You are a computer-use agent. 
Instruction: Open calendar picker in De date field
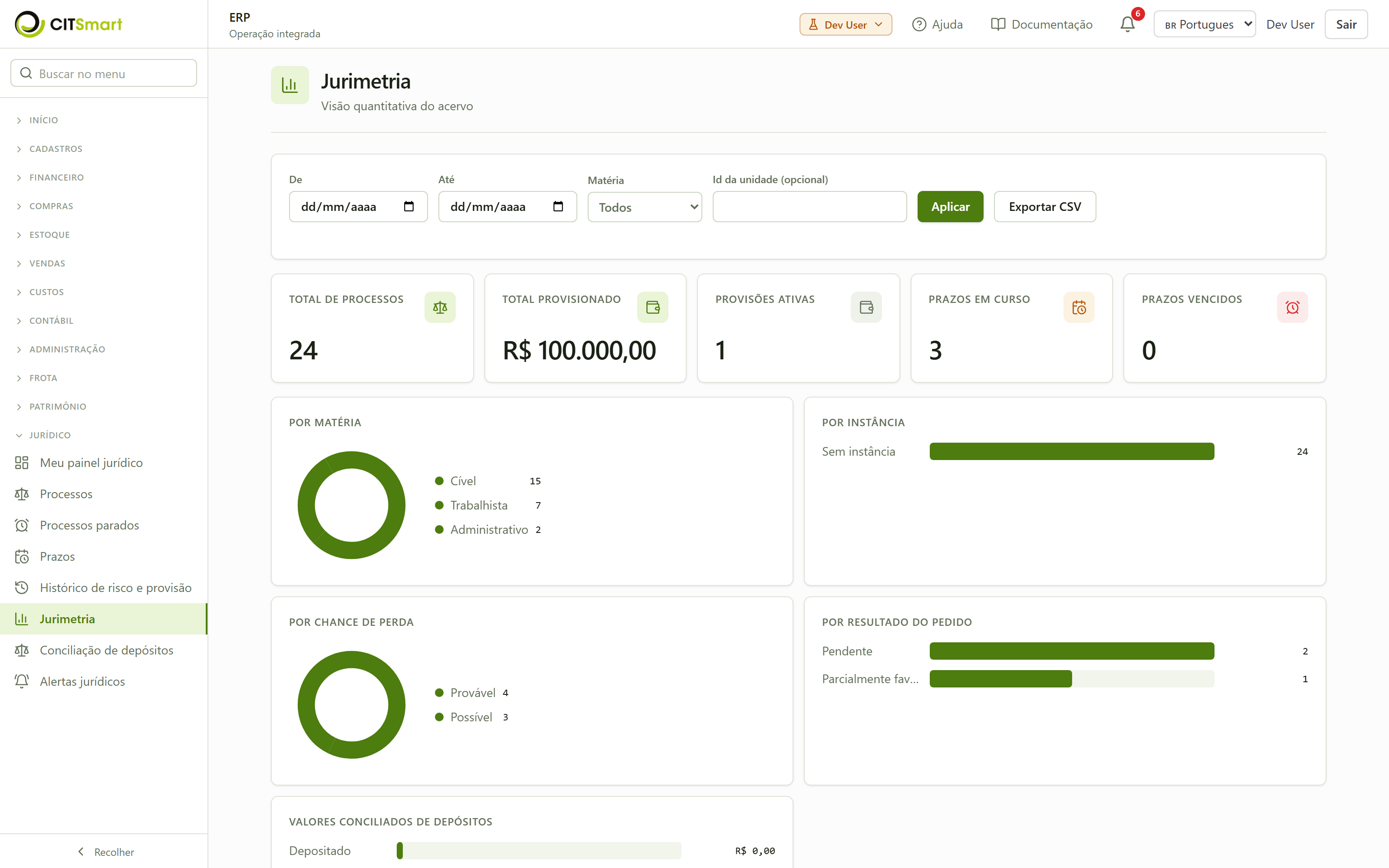[408, 206]
